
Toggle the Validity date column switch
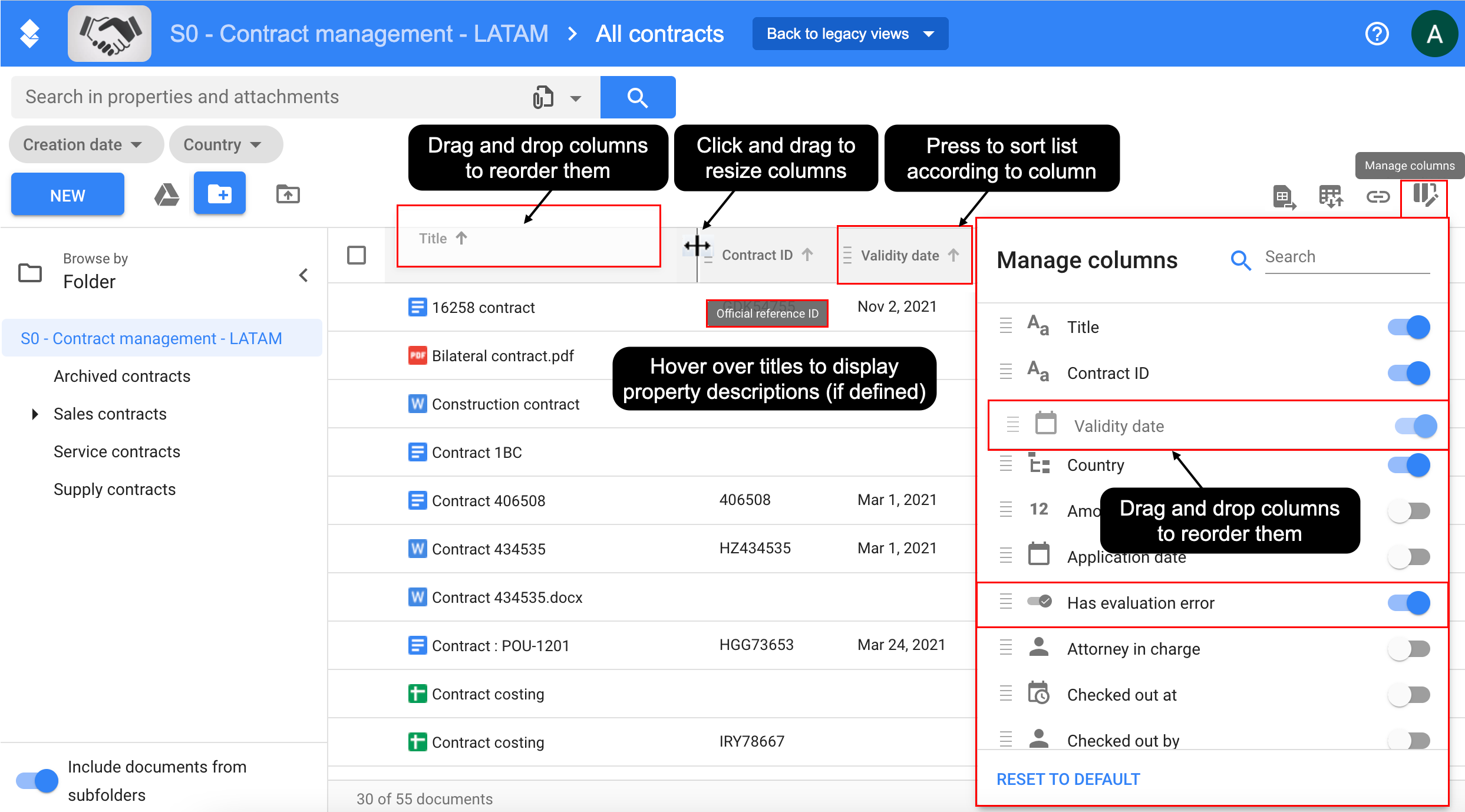(x=1416, y=426)
